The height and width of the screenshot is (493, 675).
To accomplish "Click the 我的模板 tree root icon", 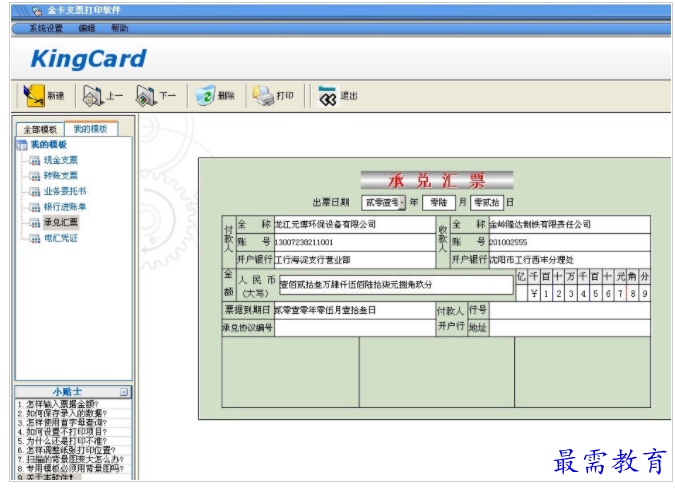I will tap(22, 145).
